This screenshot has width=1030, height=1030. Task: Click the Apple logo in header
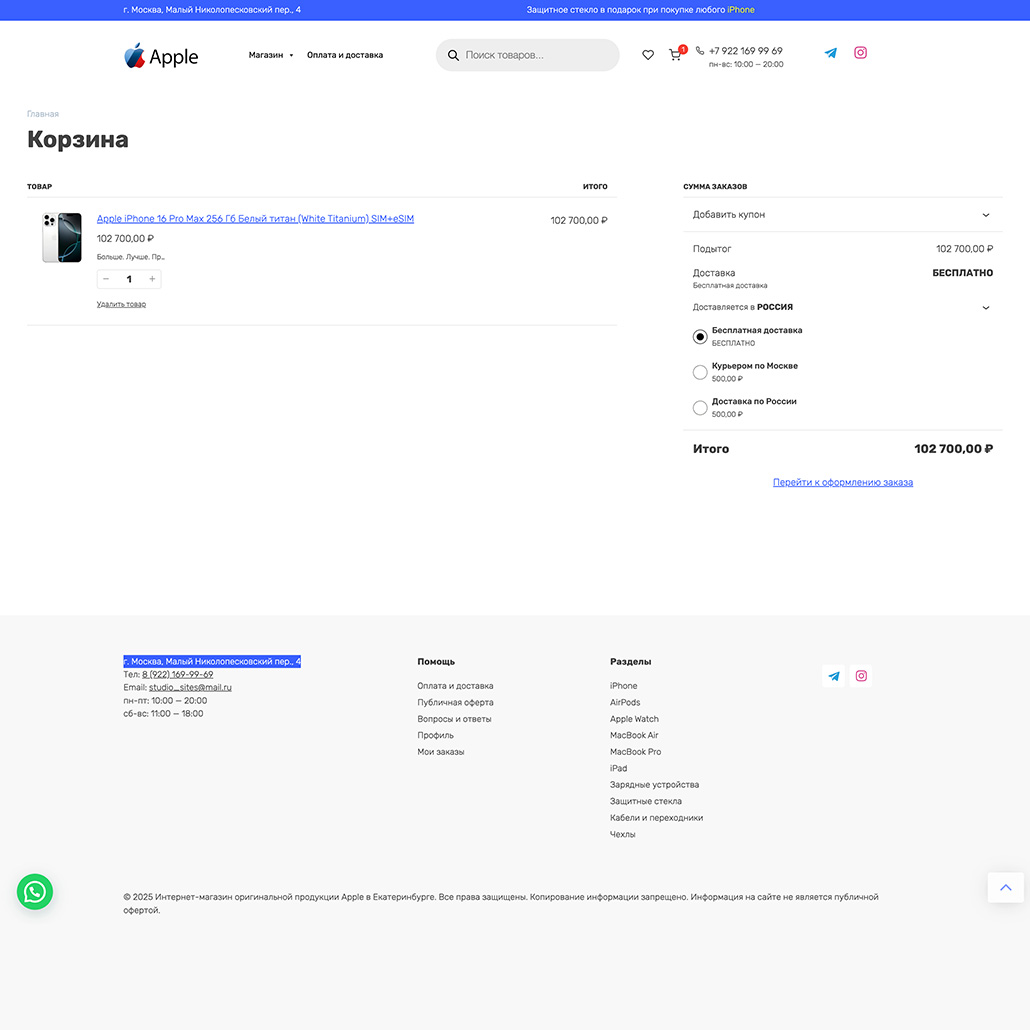(x=161, y=56)
